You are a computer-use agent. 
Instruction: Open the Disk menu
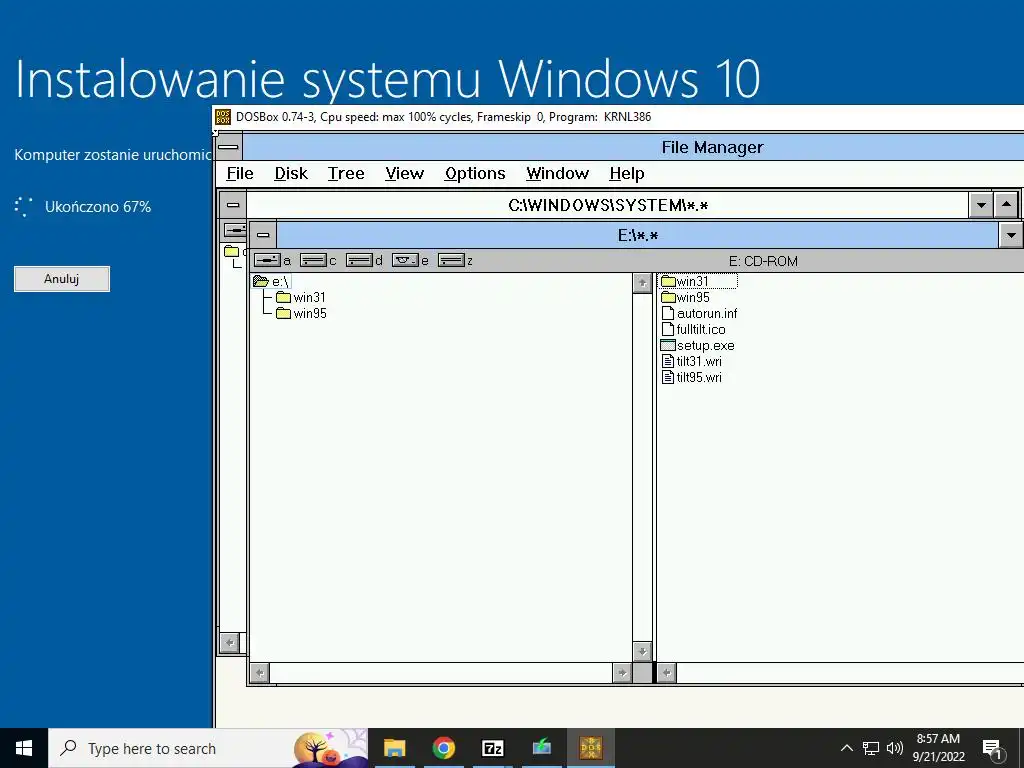pyautogui.click(x=291, y=174)
